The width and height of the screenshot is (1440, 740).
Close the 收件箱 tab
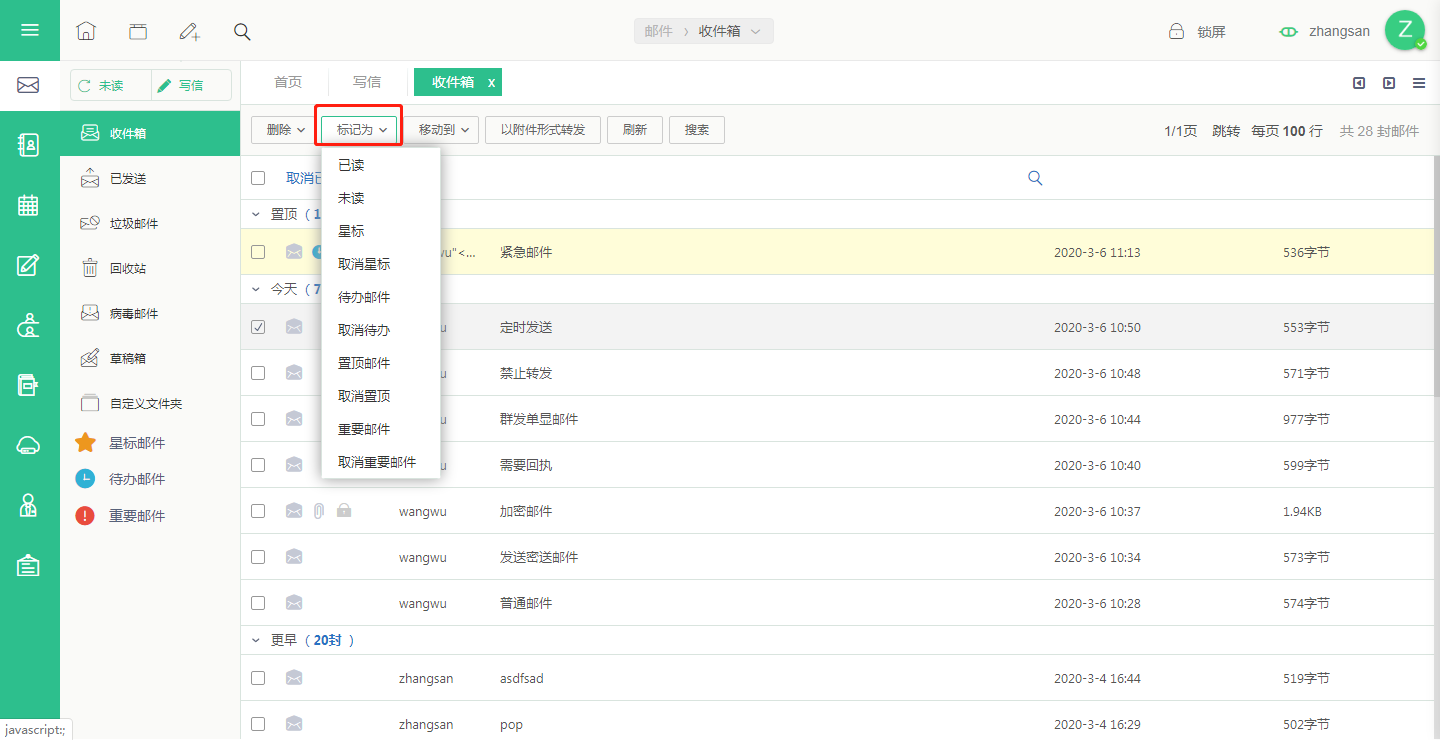pyautogui.click(x=491, y=82)
